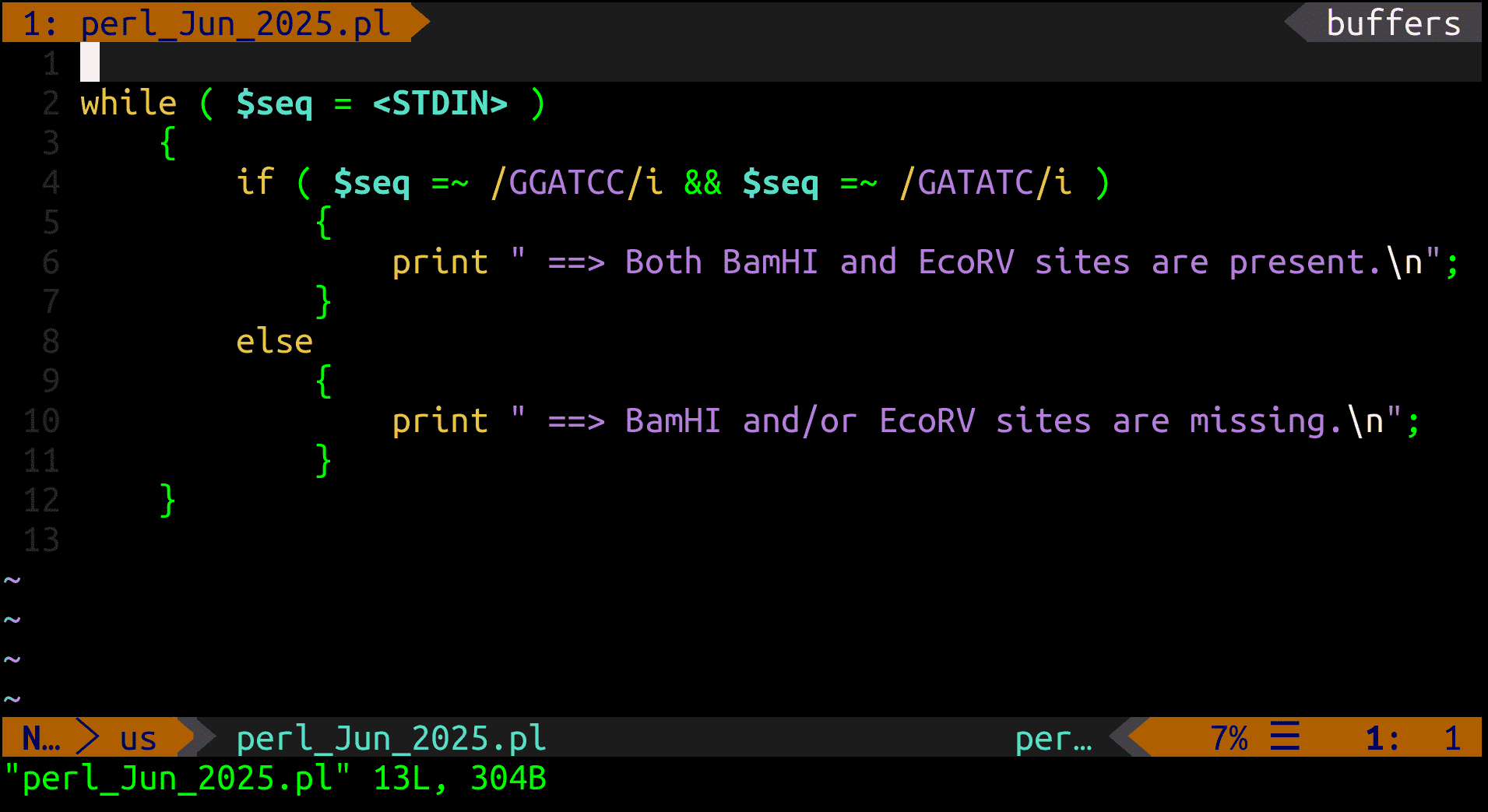Click the N… mode indicator in statusline

pyautogui.click(x=40, y=738)
